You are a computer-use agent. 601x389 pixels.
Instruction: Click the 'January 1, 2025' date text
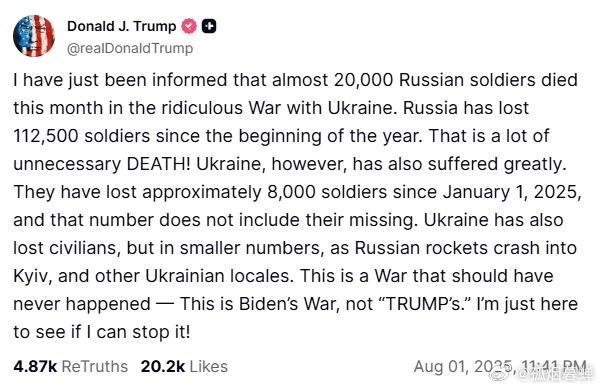click(x=512, y=192)
